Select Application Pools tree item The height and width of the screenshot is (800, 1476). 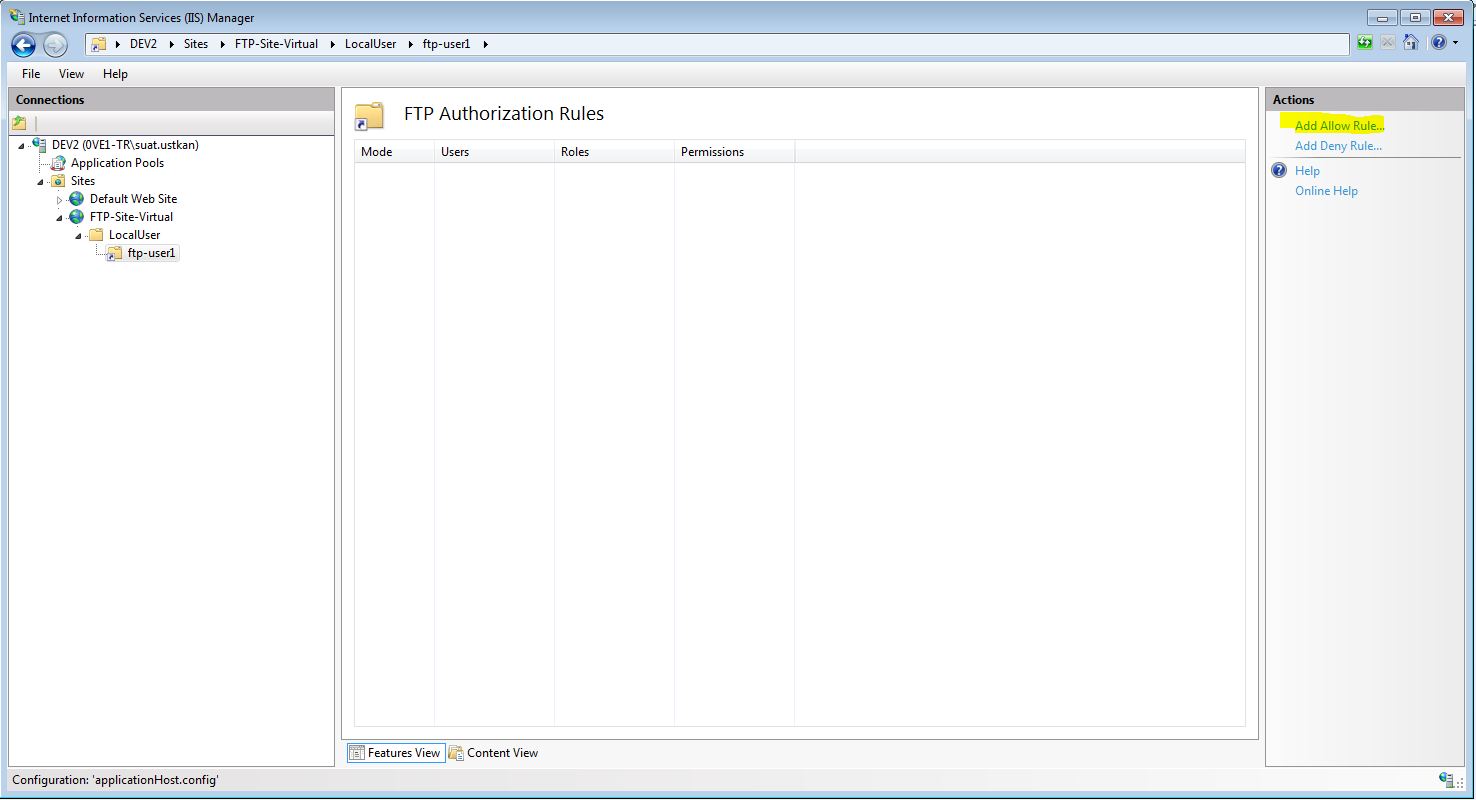(x=117, y=163)
